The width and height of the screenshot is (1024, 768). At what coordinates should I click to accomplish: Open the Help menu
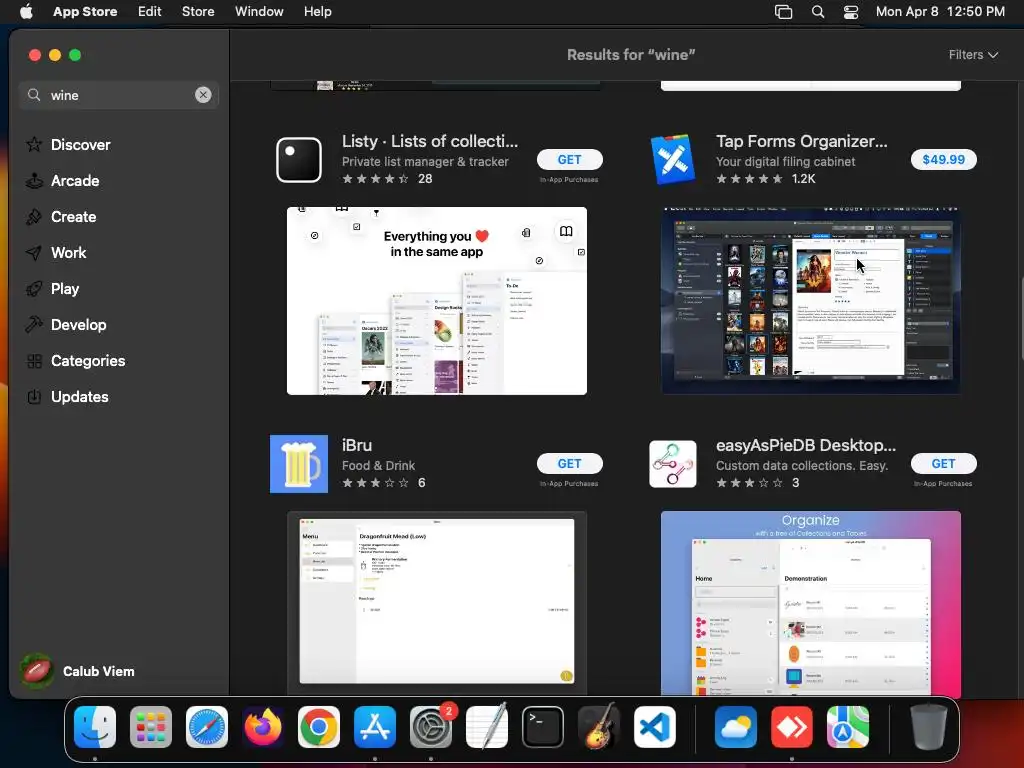point(317,12)
